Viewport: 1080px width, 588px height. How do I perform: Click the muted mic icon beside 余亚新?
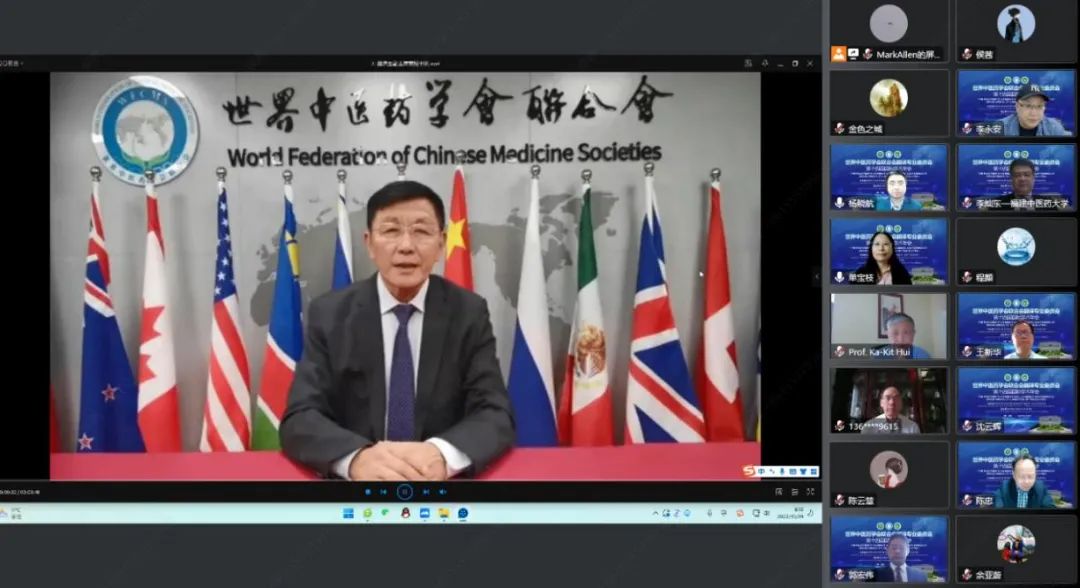(x=967, y=574)
